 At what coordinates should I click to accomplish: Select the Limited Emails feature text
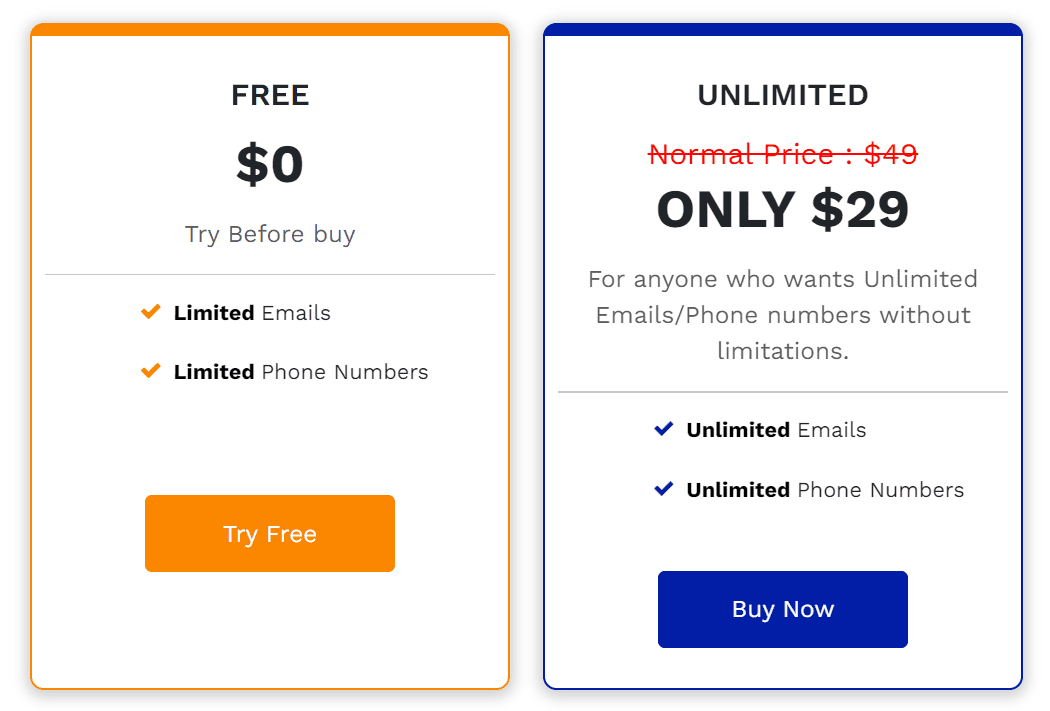(251, 312)
